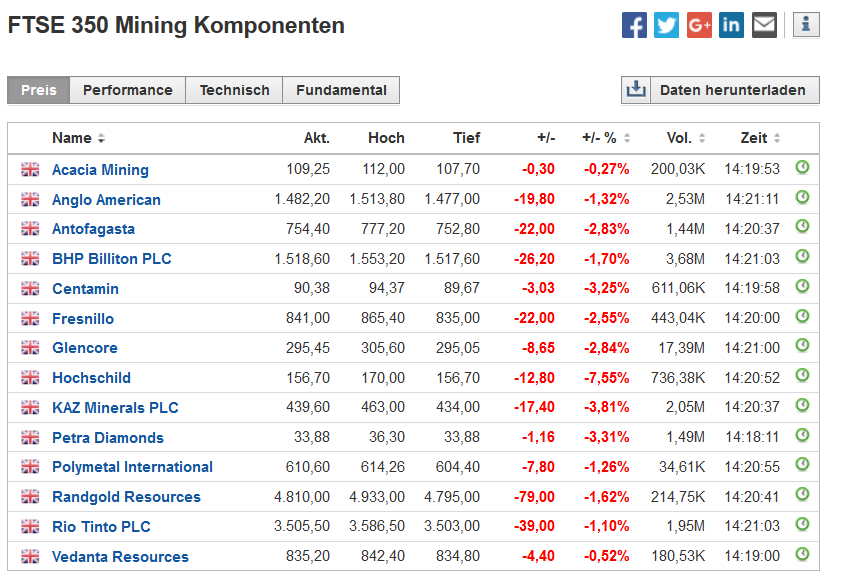This screenshot has height=576, width=843.
Task: Click the clock icon for Acacia Mining
Action: coord(802,168)
